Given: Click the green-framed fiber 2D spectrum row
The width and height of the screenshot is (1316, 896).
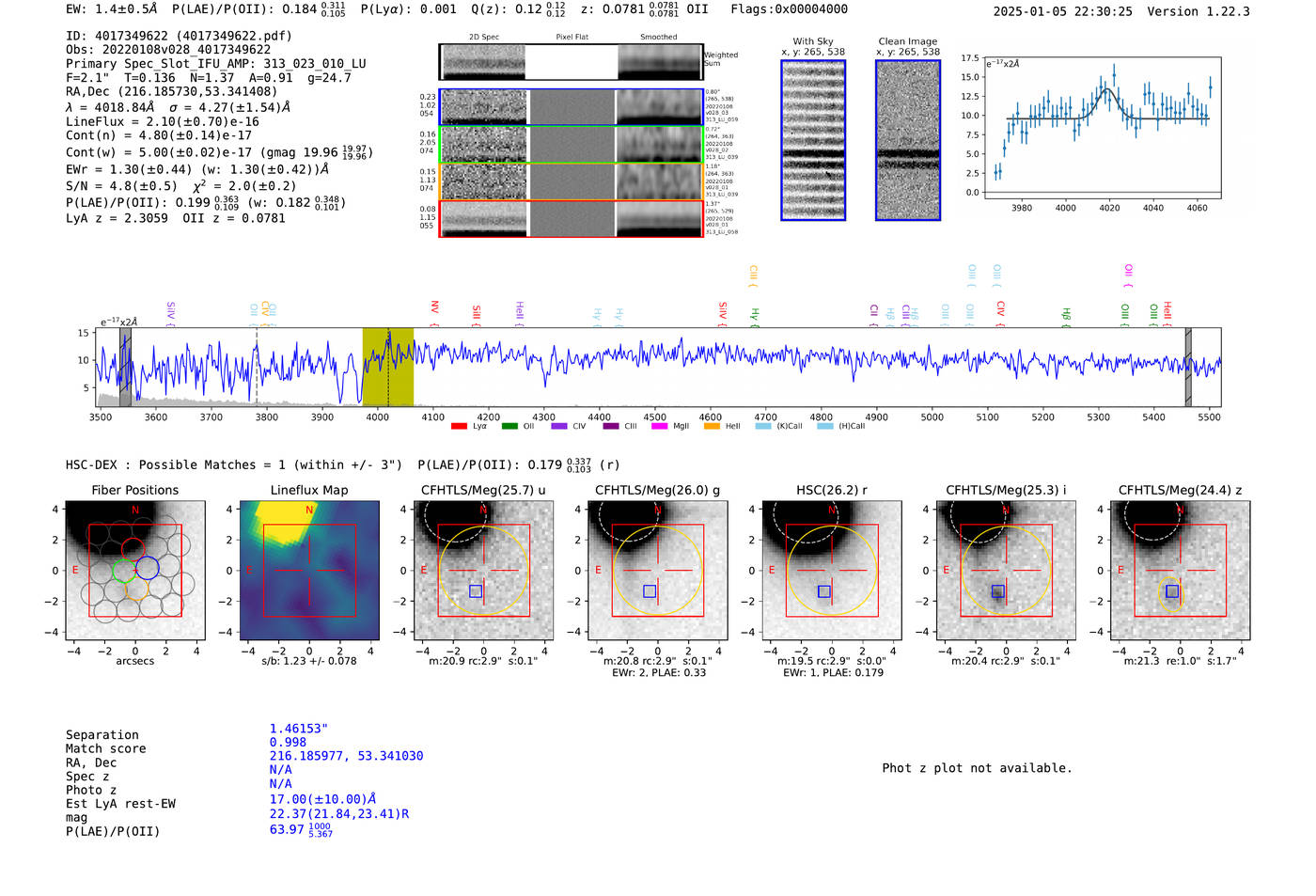Looking at the screenshot, I should [571, 144].
